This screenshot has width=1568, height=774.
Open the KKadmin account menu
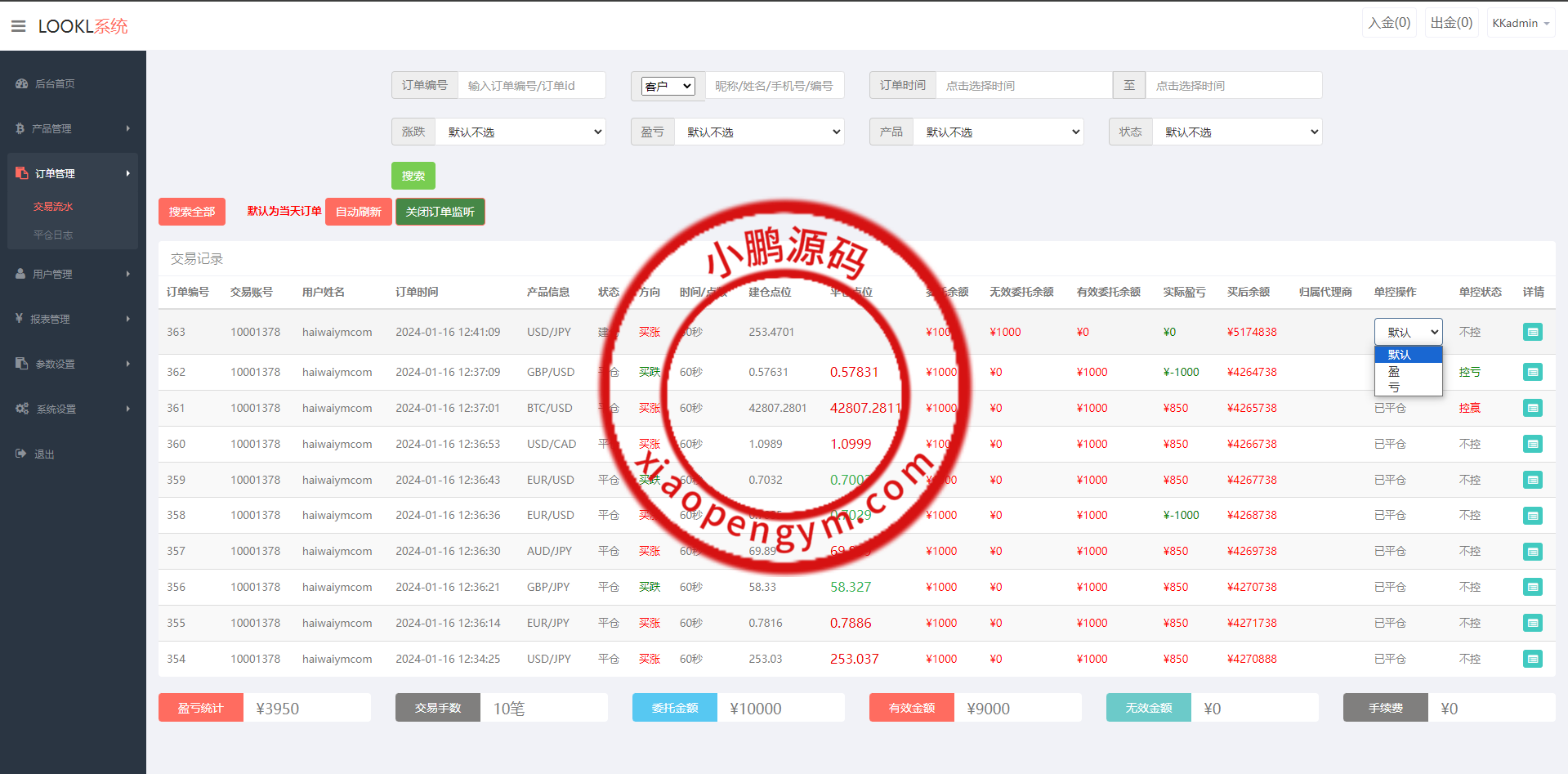point(1520,23)
